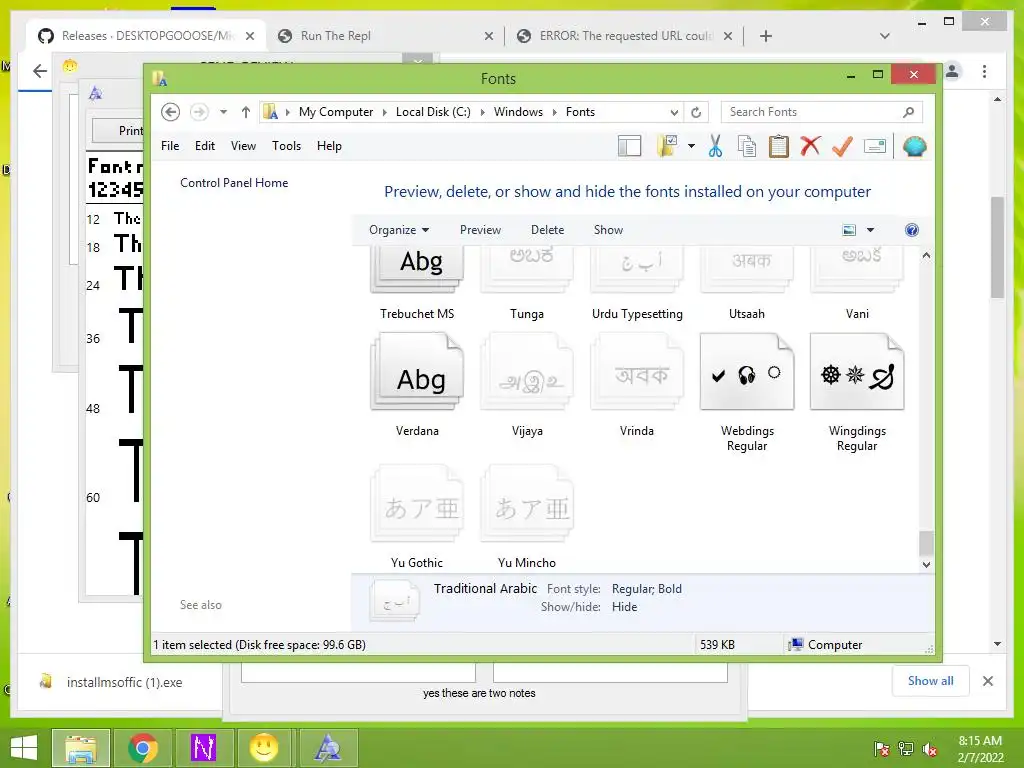Expand the address bar history dropdown

[x=674, y=112]
